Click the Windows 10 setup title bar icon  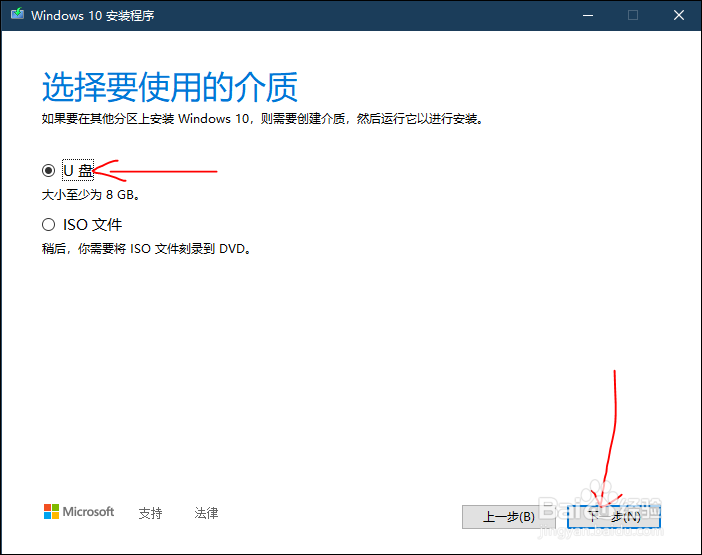click(17, 14)
